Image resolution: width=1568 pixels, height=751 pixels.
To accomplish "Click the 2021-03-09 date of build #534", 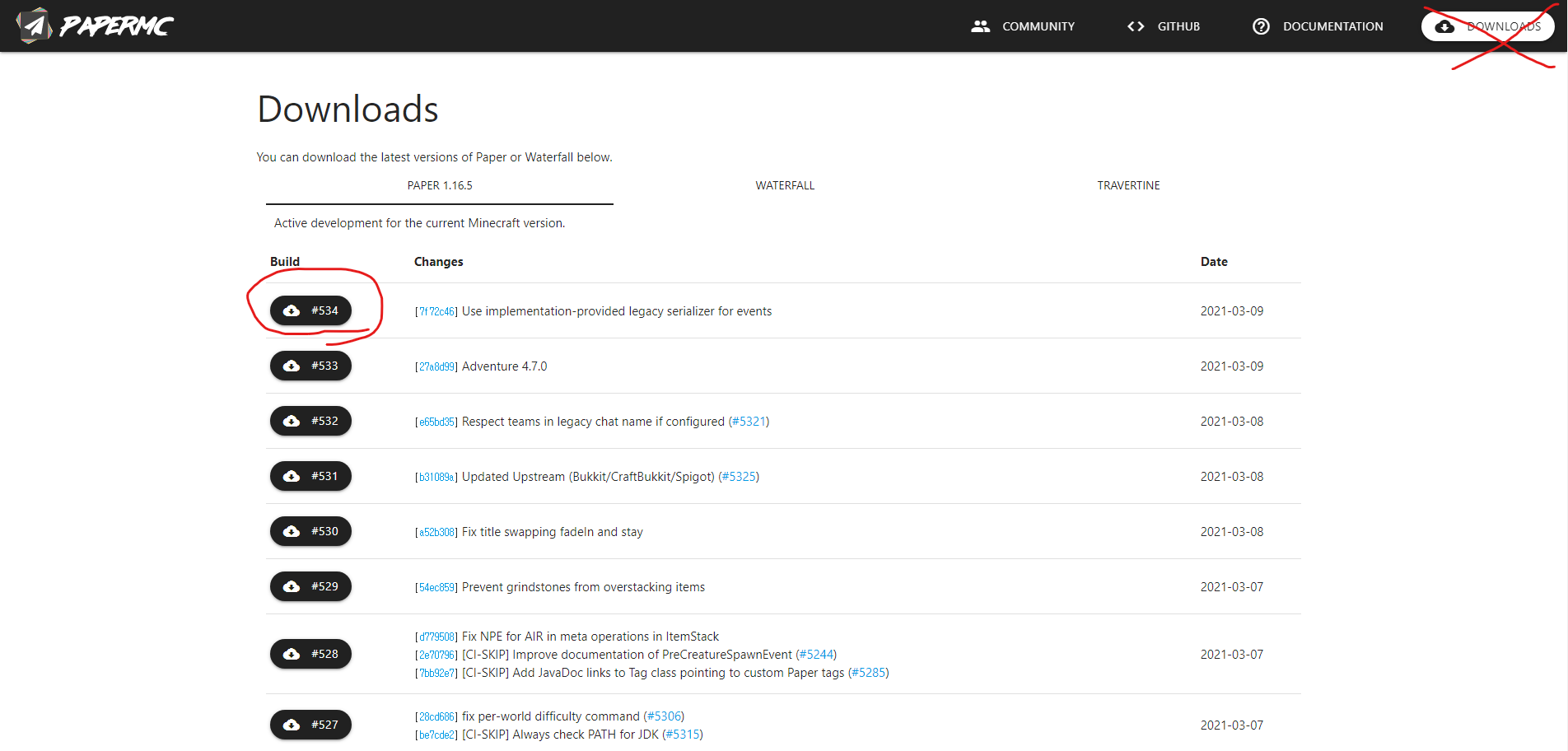I will (x=1232, y=311).
